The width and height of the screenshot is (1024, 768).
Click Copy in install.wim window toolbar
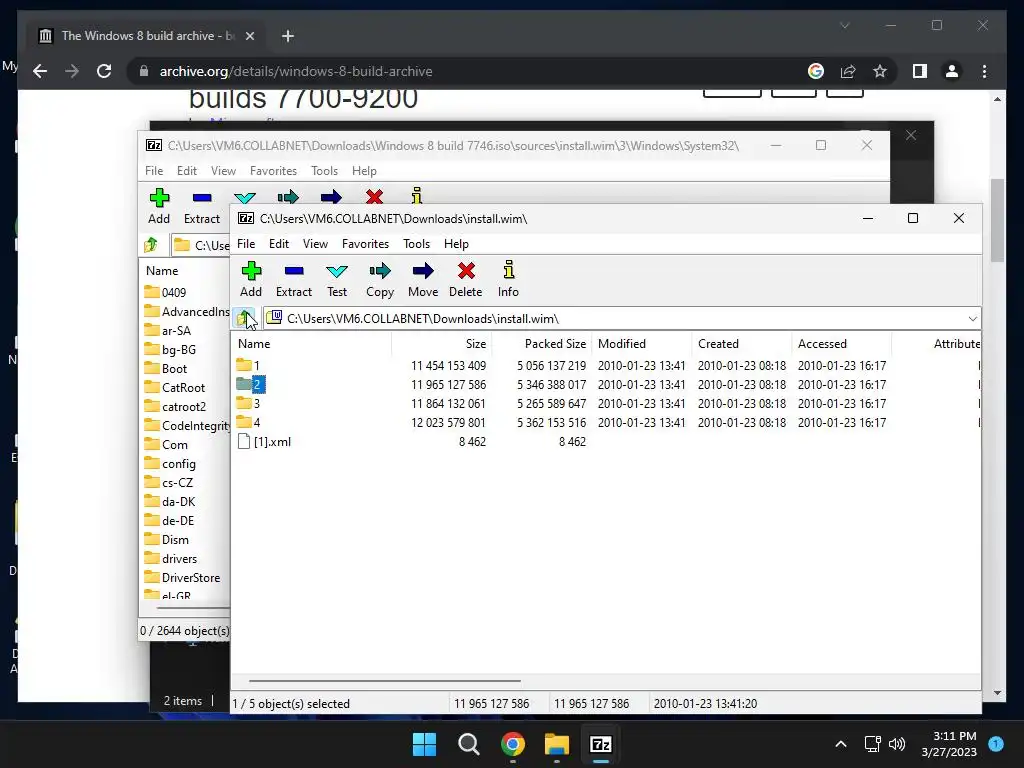(x=380, y=280)
